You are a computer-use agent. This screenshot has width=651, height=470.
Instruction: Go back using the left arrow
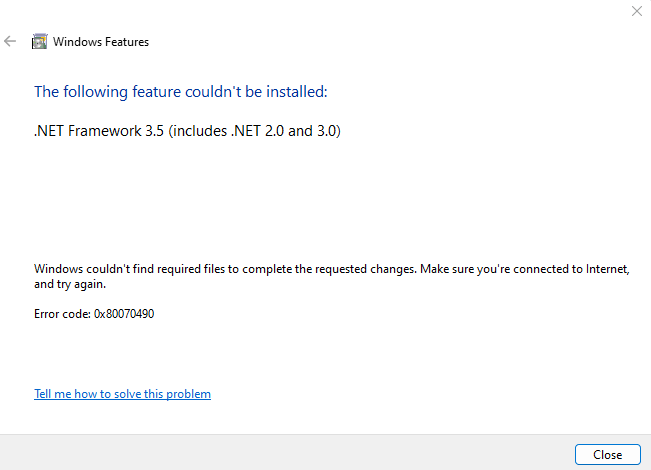coord(10,41)
